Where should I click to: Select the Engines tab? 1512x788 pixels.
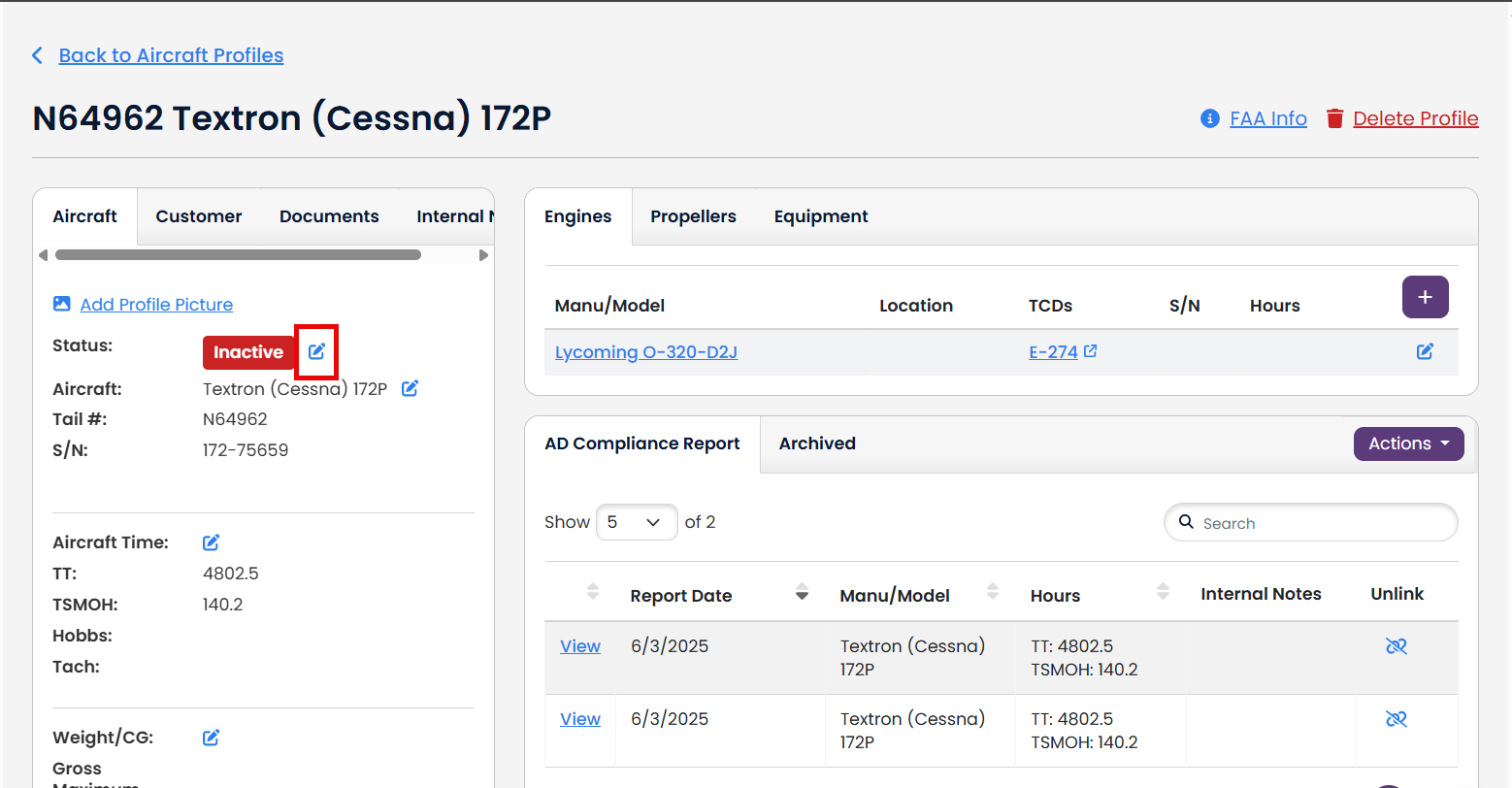coord(578,216)
